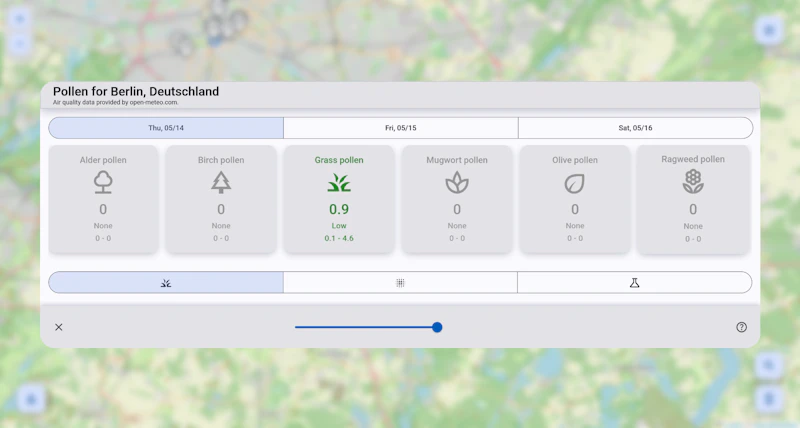Click the Grass pollen 0.9 value
This screenshot has width=800, height=428.
point(339,209)
